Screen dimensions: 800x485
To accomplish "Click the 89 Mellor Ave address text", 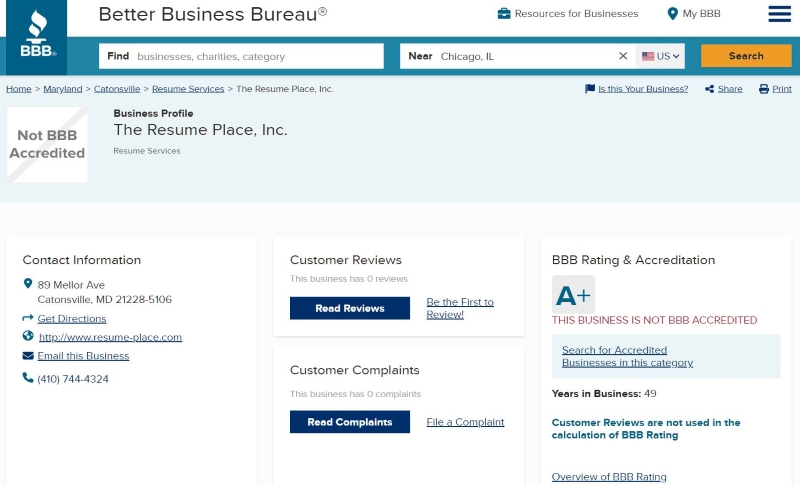I will (71, 285).
